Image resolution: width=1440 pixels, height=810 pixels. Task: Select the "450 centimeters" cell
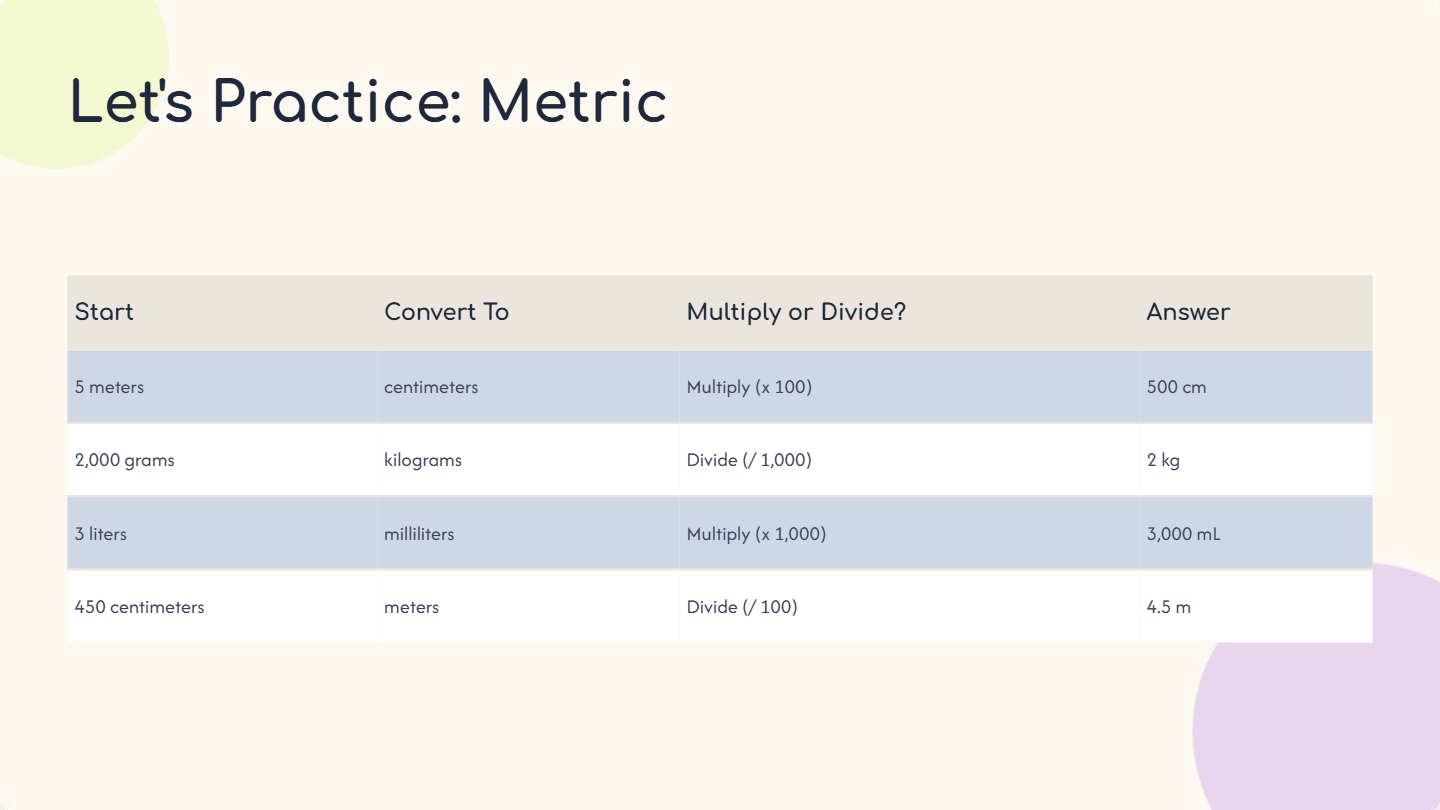139,607
